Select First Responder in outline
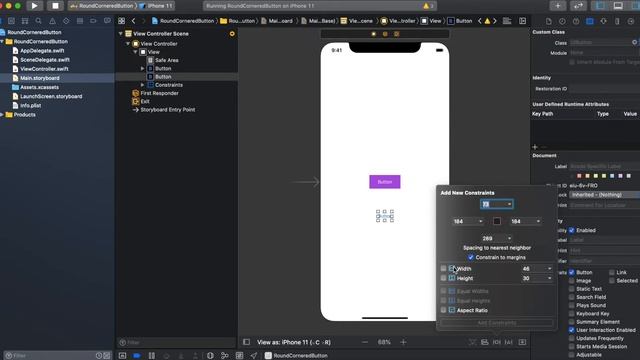This screenshot has height=360, width=640. pos(159,93)
